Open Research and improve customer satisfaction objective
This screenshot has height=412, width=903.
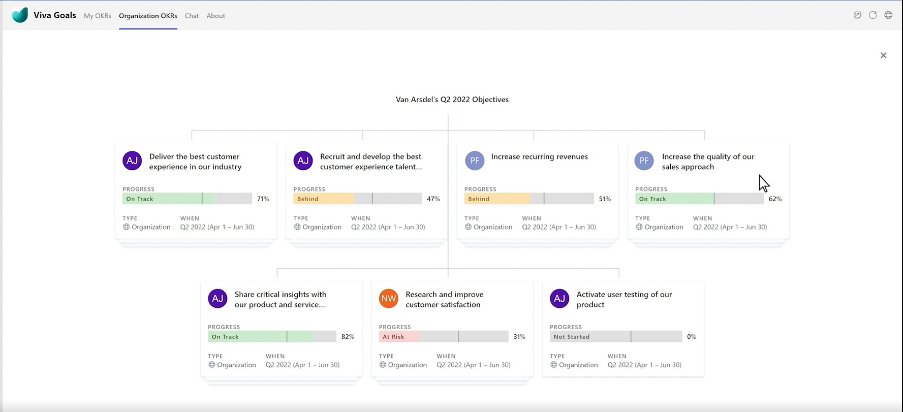[x=445, y=299]
